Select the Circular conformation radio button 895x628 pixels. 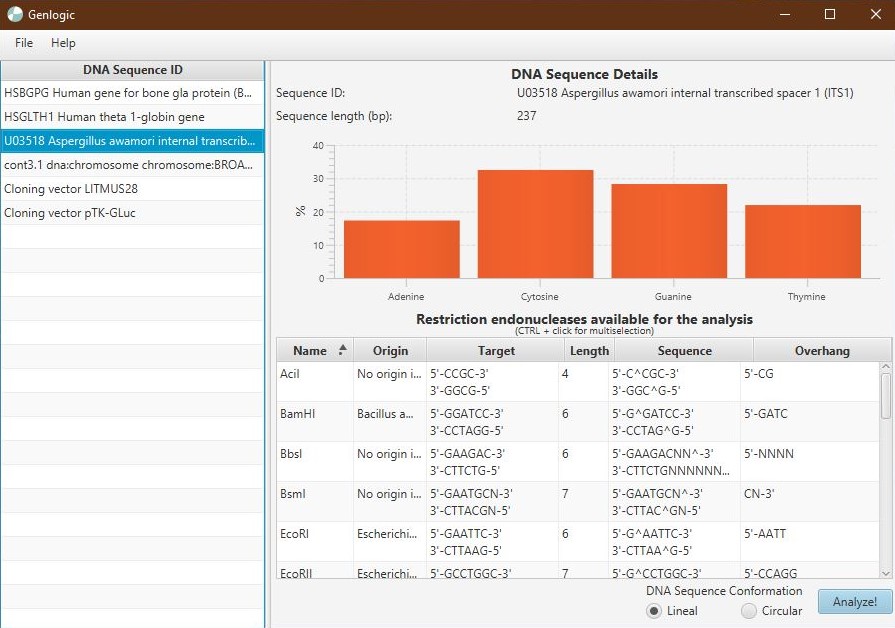748,611
